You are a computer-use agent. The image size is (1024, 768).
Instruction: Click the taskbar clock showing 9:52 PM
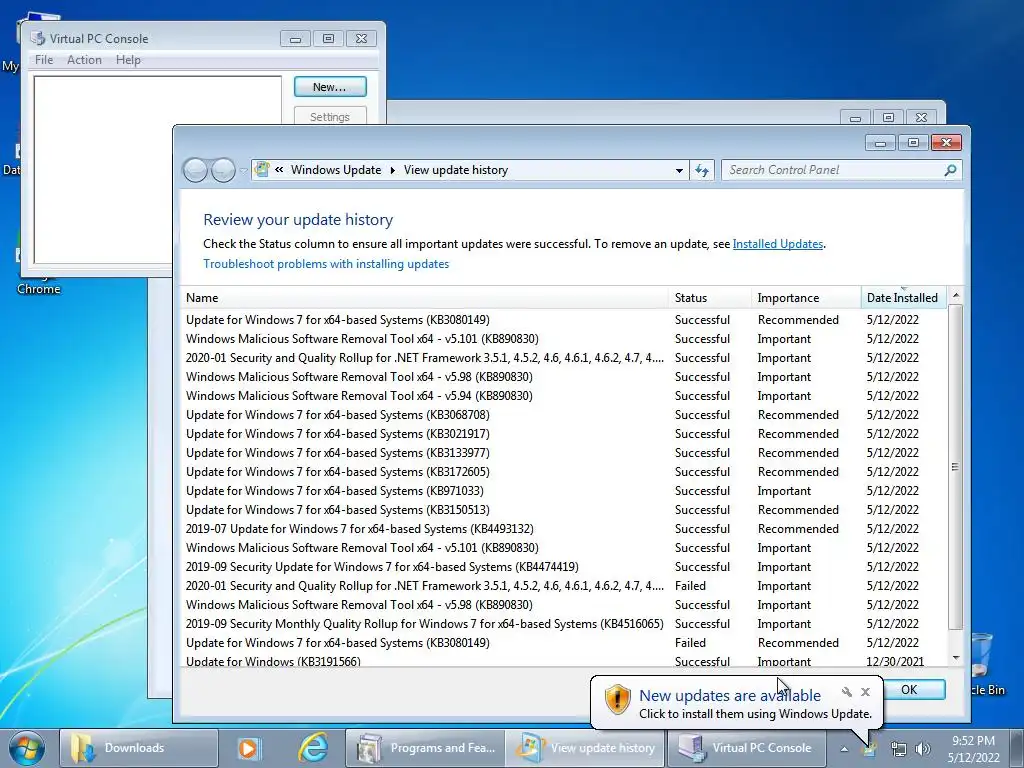coord(973,749)
